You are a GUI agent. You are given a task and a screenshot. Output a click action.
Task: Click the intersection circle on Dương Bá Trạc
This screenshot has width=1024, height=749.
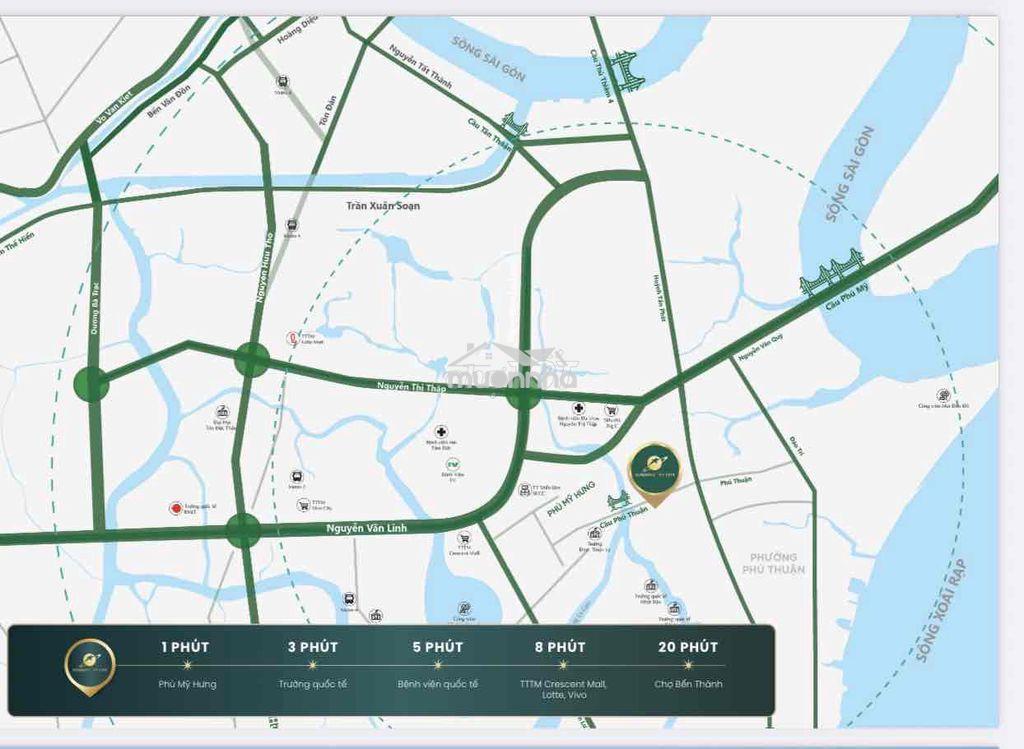pos(91,383)
